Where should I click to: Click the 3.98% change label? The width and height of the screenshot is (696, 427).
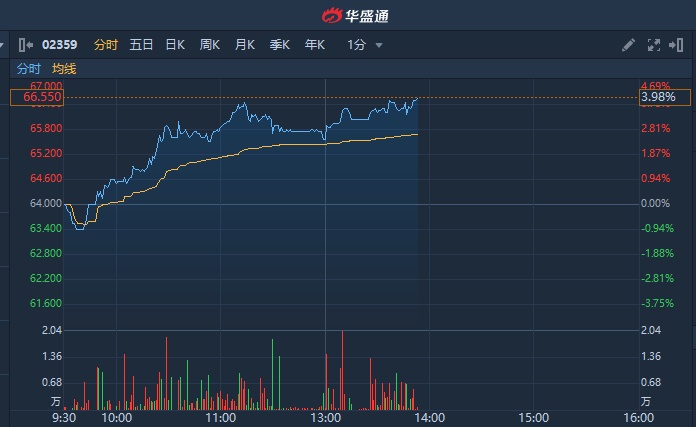(x=658, y=97)
